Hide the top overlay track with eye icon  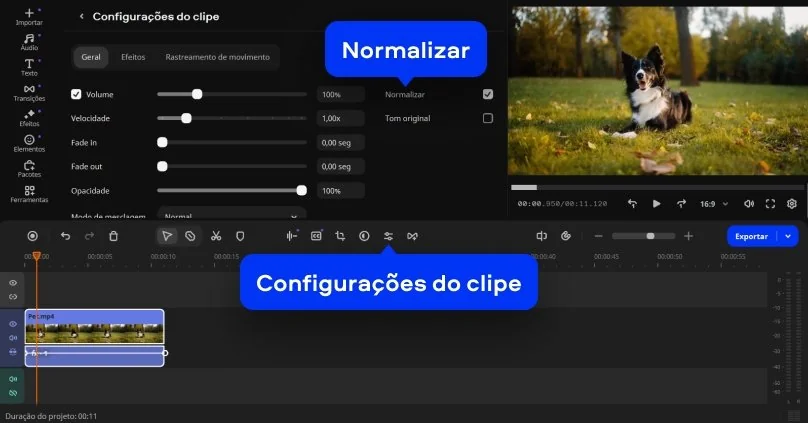click(13, 283)
